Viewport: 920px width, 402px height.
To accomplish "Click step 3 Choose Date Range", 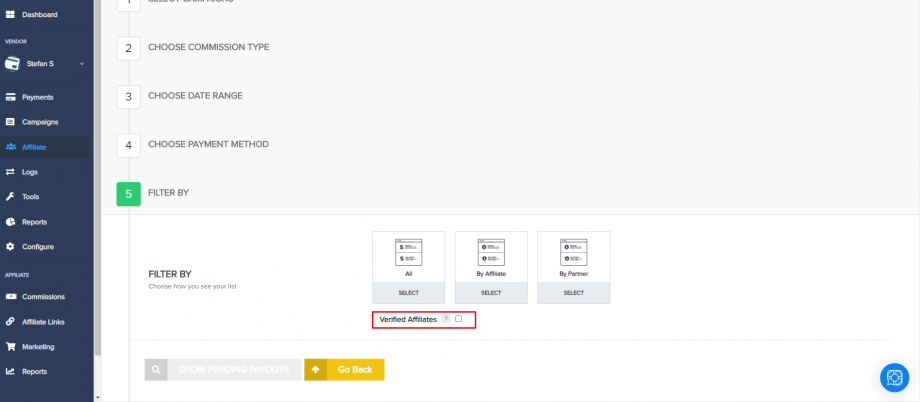I will coord(195,96).
